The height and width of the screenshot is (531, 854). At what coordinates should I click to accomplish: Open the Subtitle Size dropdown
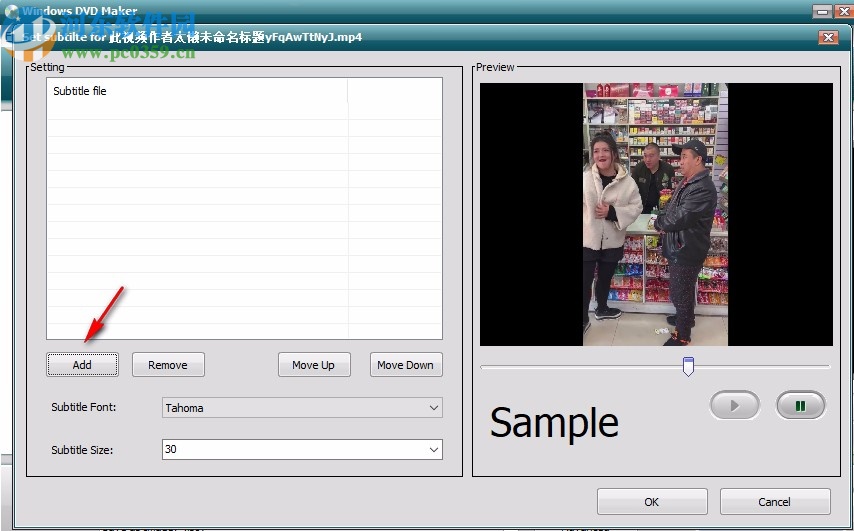click(x=302, y=449)
